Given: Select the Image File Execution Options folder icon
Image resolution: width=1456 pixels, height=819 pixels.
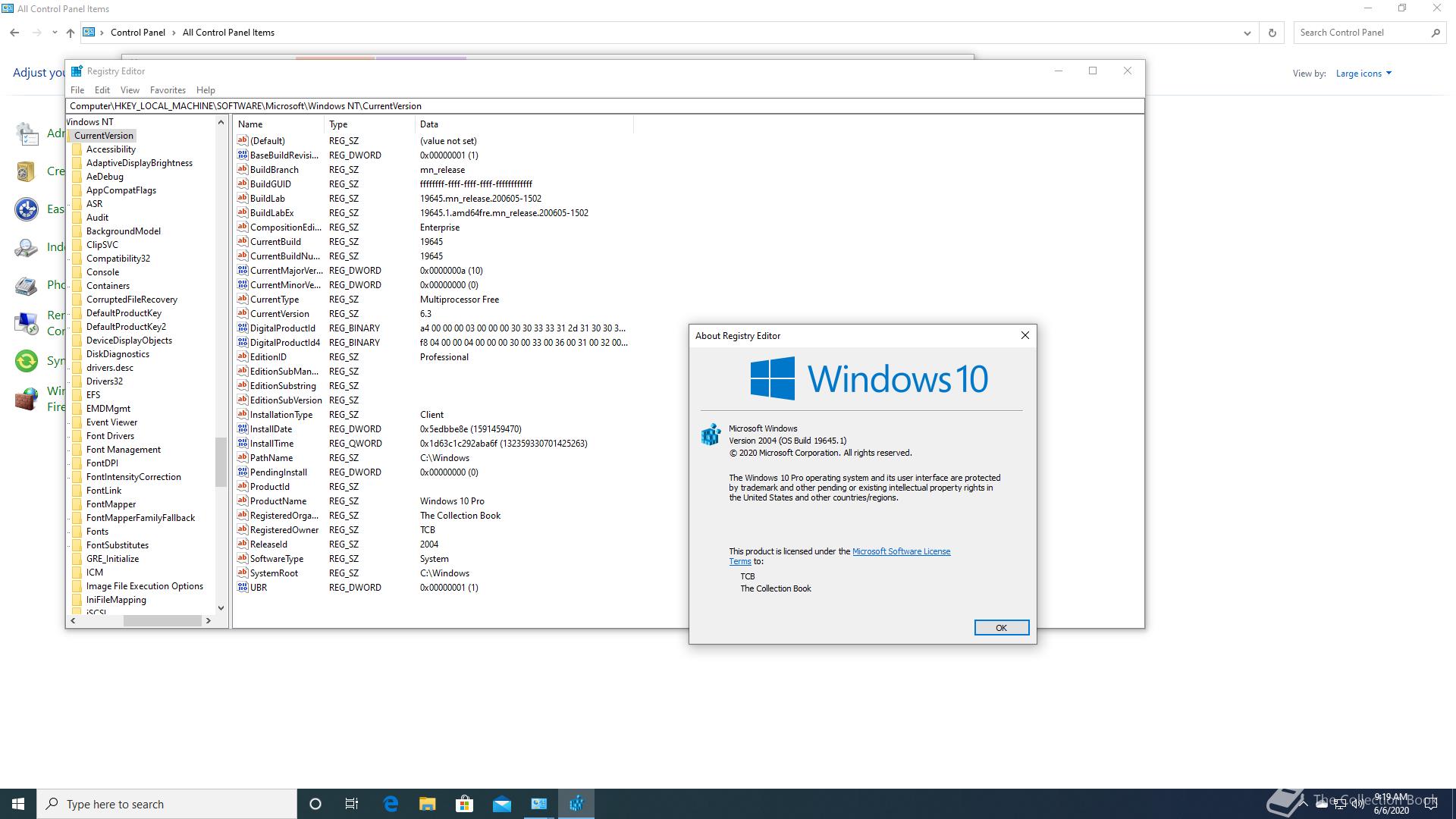Looking at the screenshot, I should tap(77, 586).
